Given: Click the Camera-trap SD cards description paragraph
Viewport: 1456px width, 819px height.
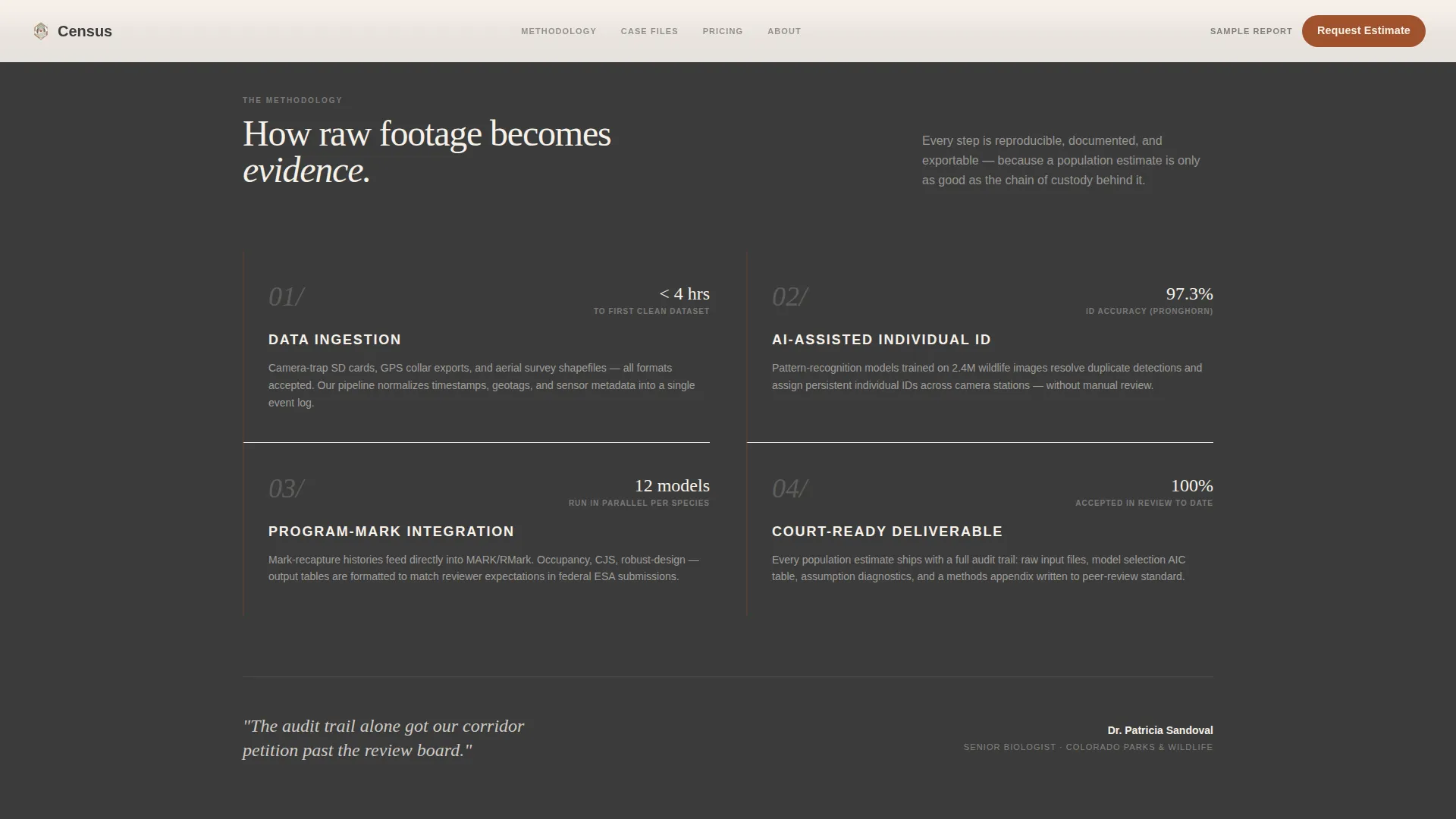Looking at the screenshot, I should click(482, 385).
